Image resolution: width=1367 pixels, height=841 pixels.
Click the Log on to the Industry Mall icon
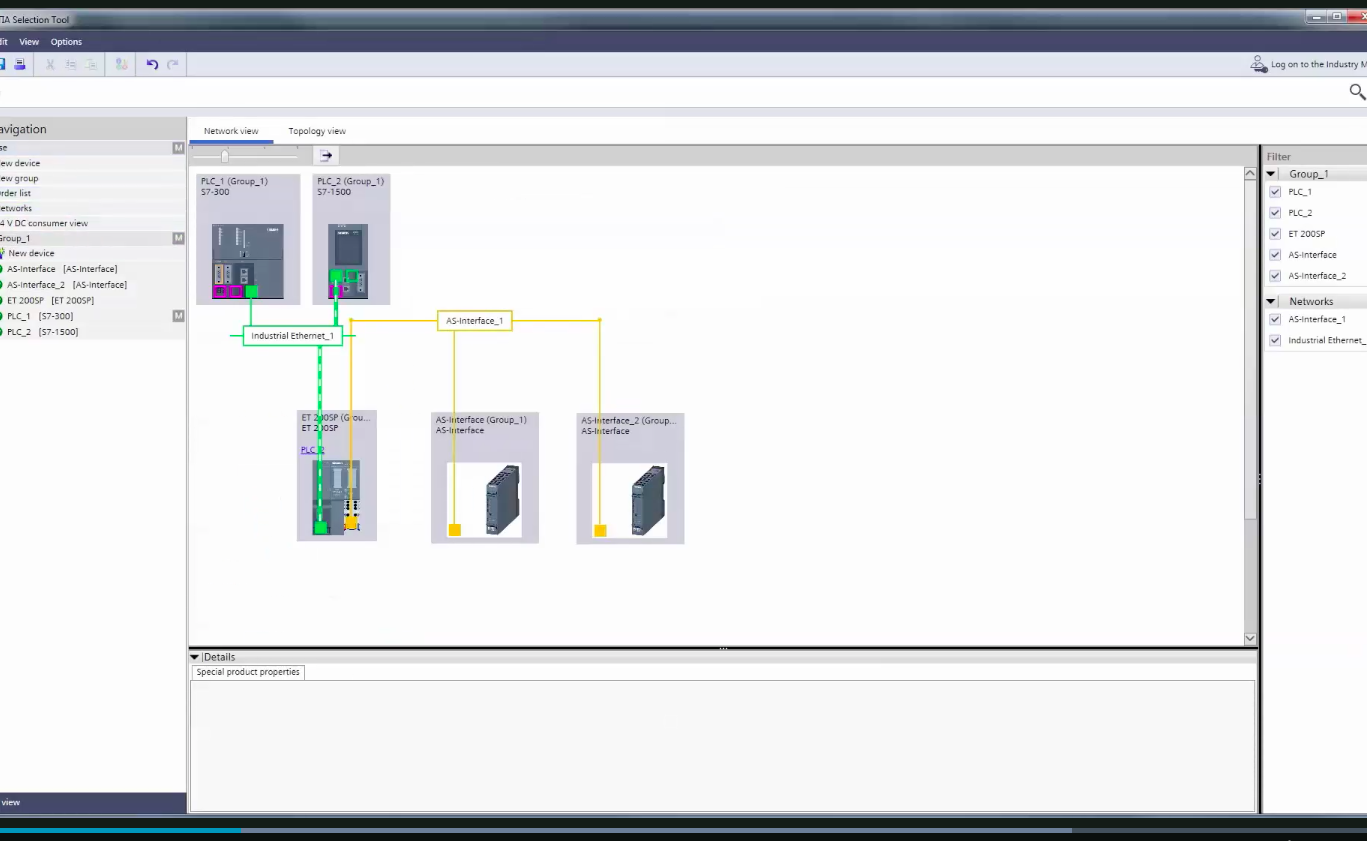pos(1259,62)
